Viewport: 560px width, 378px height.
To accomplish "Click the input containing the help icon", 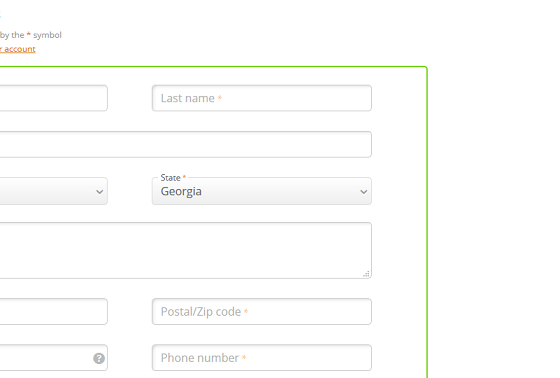I will pos(54,358).
